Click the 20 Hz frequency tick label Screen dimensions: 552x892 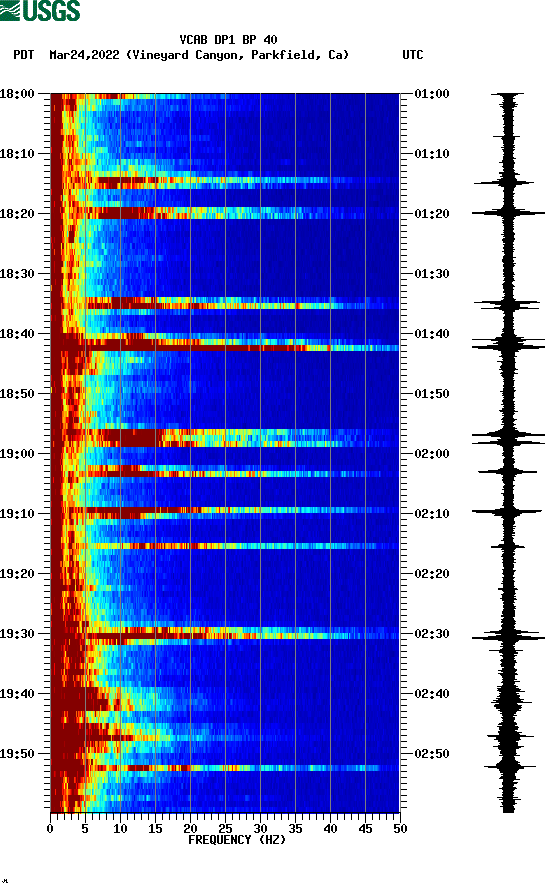coord(190,829)
